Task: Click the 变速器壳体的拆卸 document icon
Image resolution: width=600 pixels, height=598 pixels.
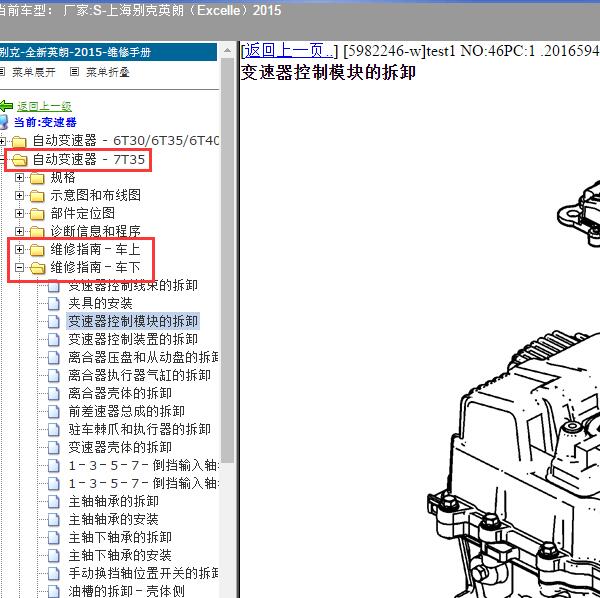Action: [x=54, y=447]
